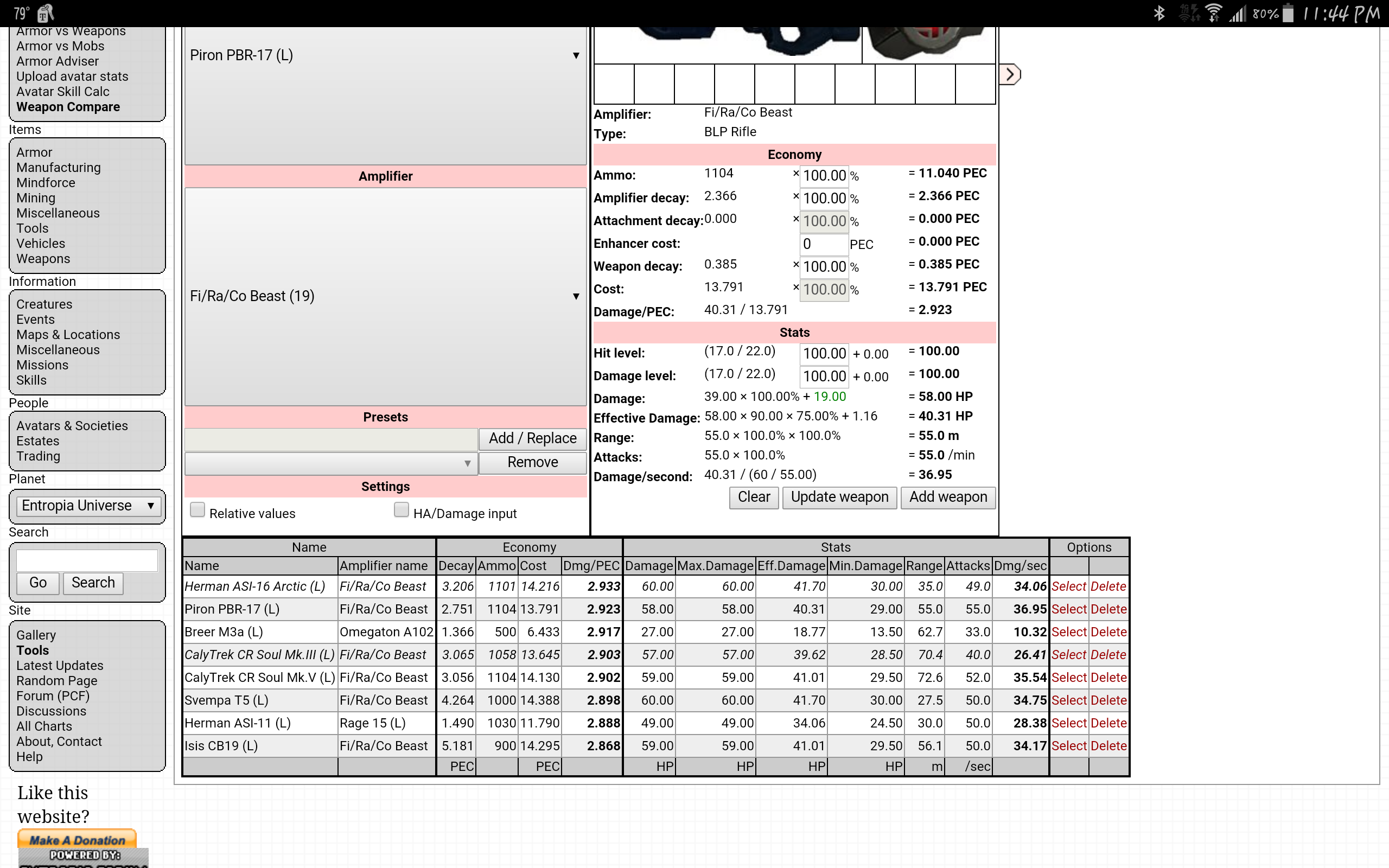Open Maps & Locations page
1389x868 pixels.
coord(68,335)
